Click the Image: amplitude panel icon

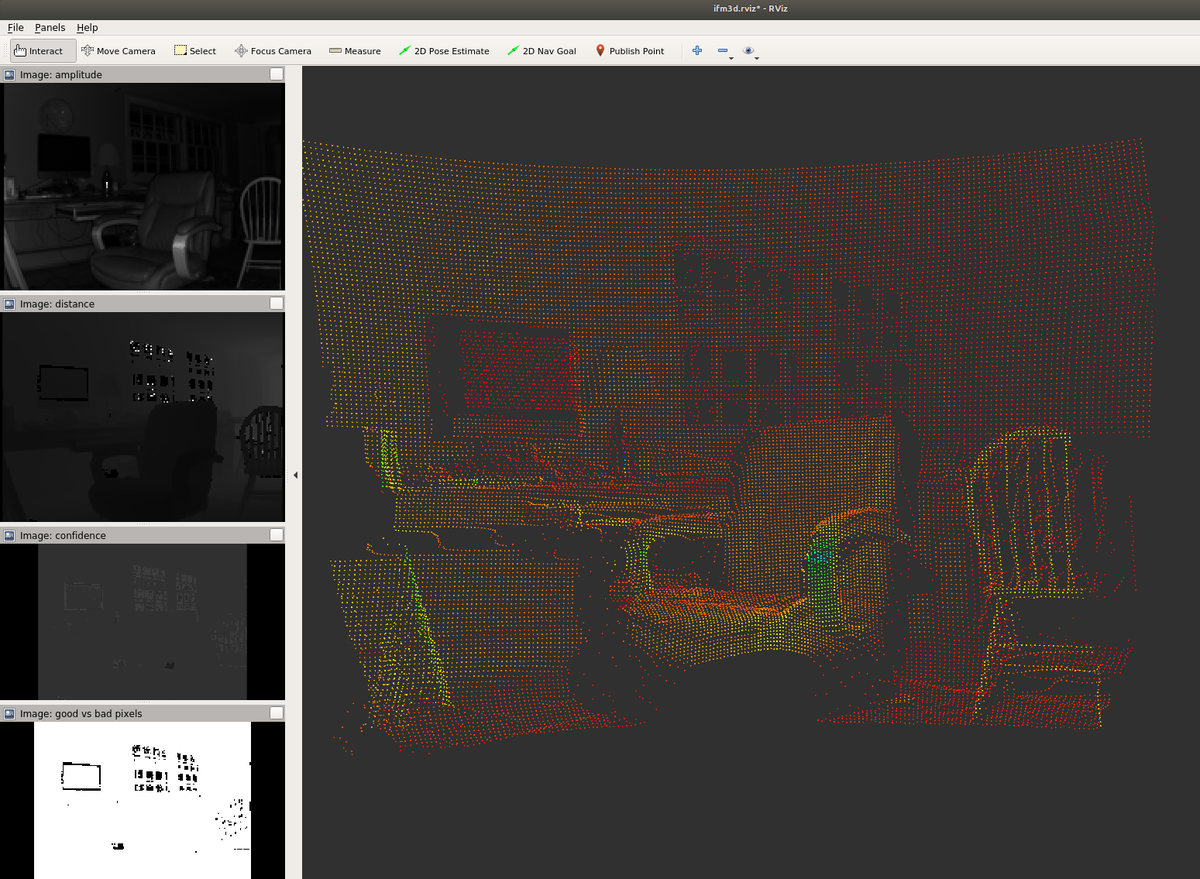point(10,74)
